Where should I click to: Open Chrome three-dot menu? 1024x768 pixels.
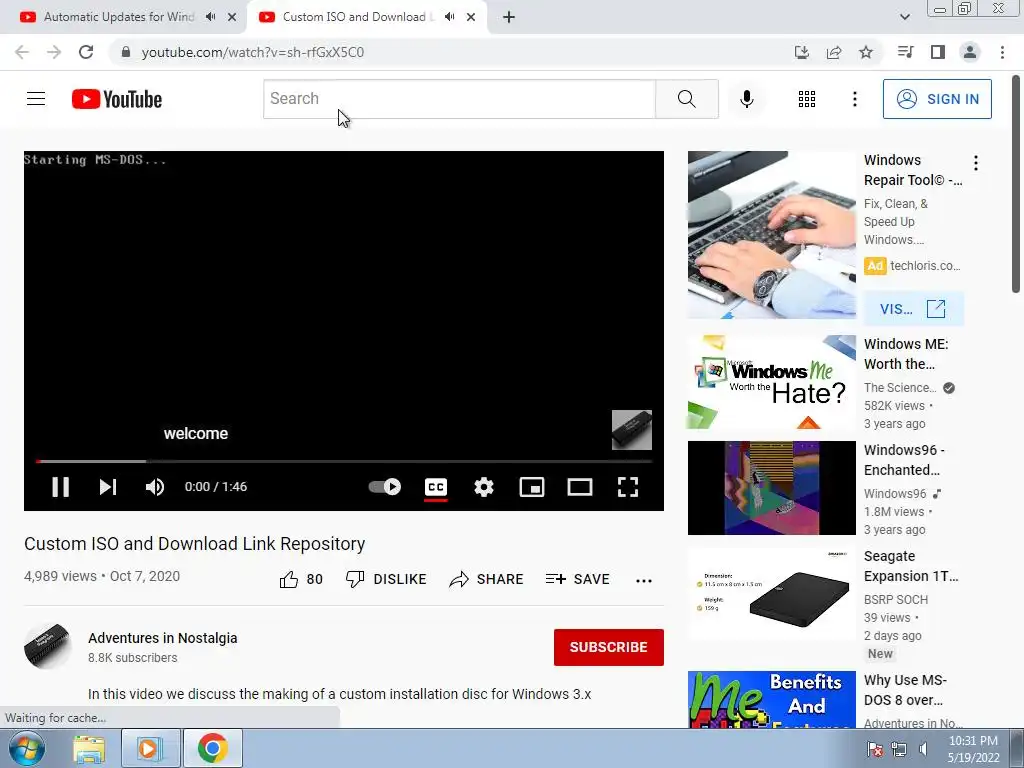(1002, 52)
